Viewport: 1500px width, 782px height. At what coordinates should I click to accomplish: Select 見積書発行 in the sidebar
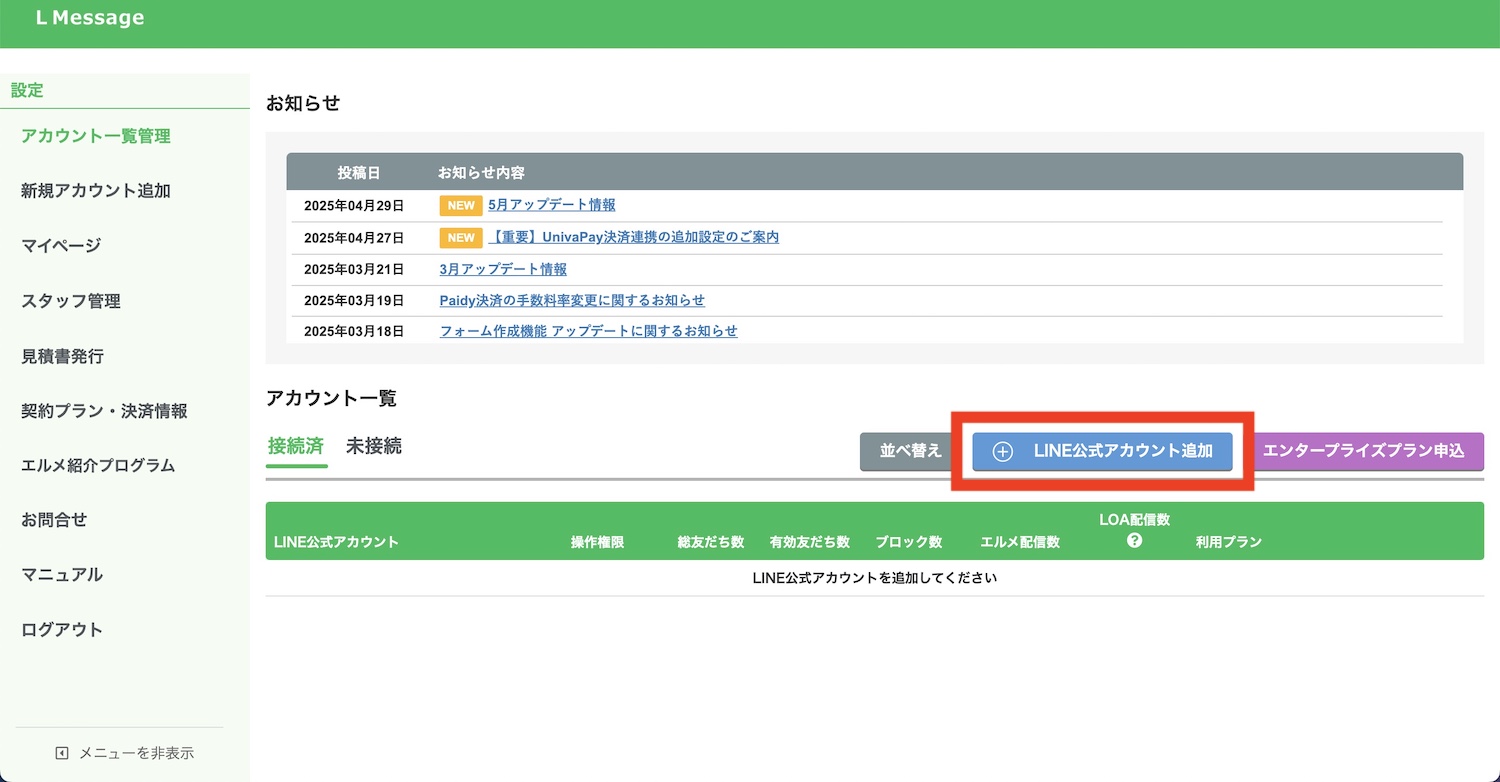click(x=62, y=356)
